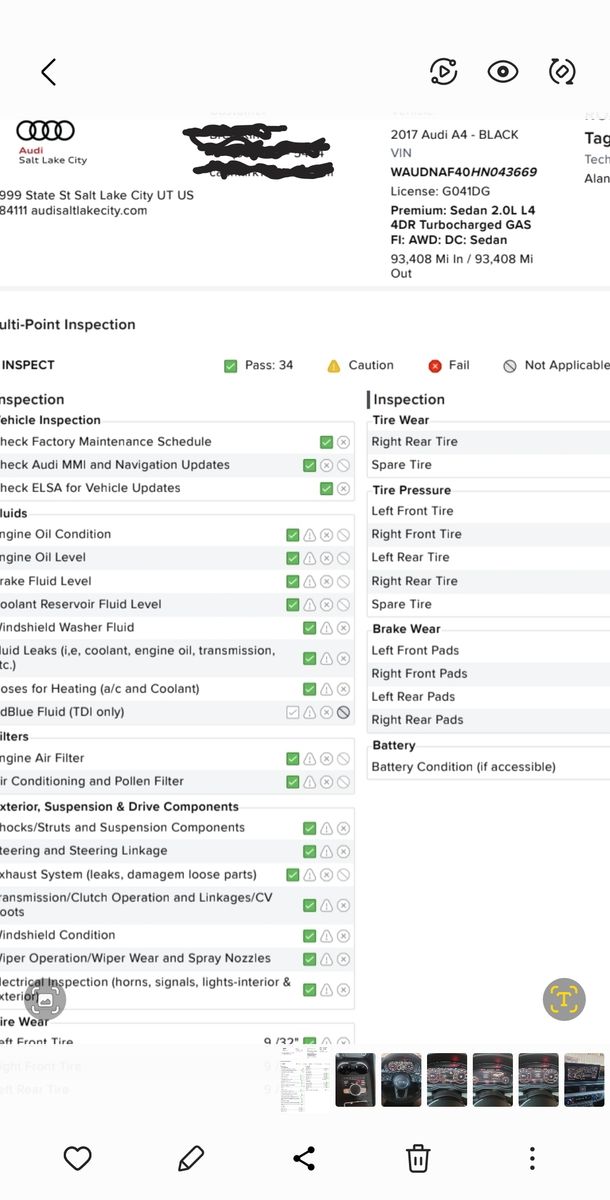610x1200 pixels.
Task: Open the remaster picture icon
Action: [x=443, y=71]
